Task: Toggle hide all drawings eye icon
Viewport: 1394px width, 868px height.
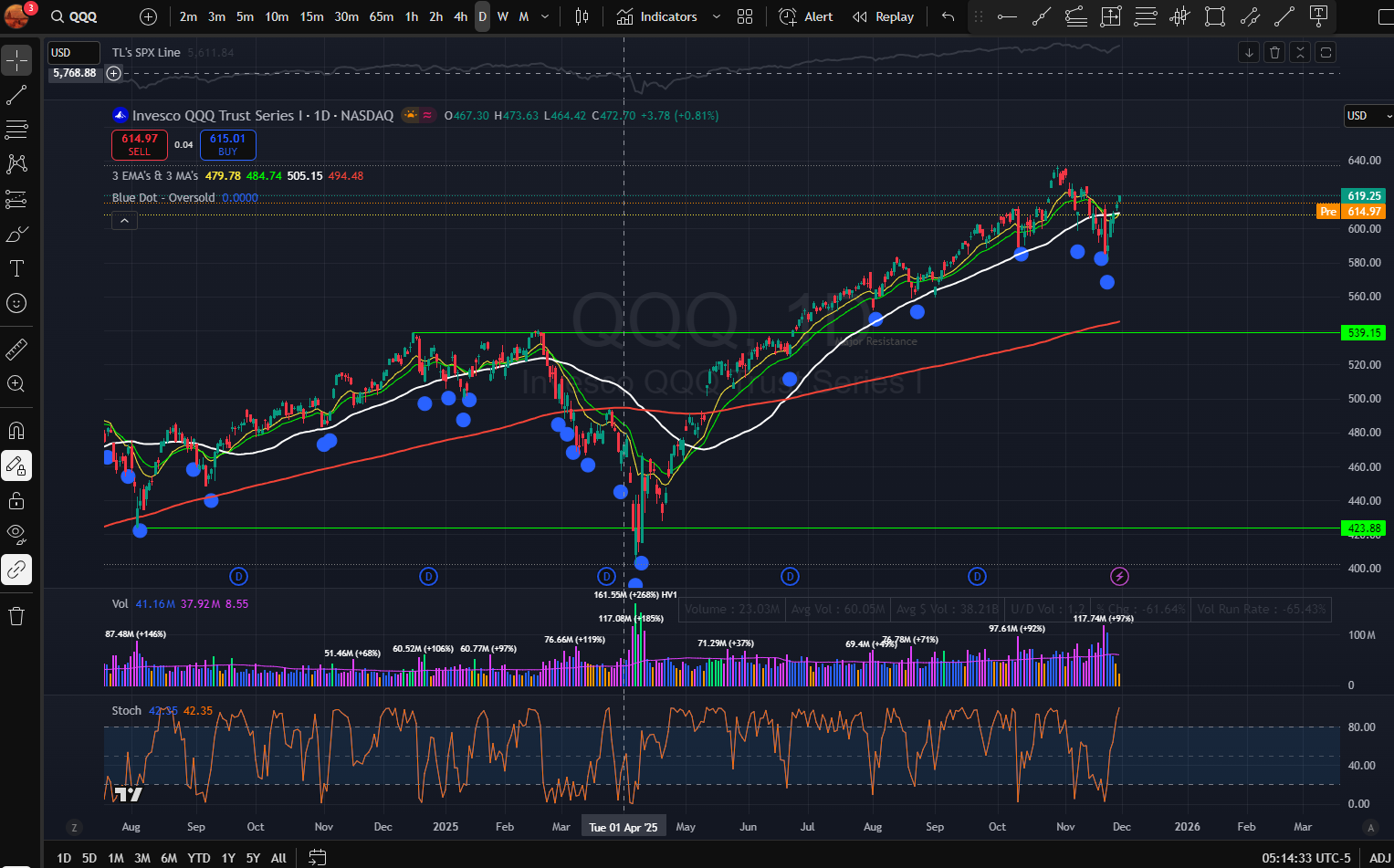Action: pos(16,534)
